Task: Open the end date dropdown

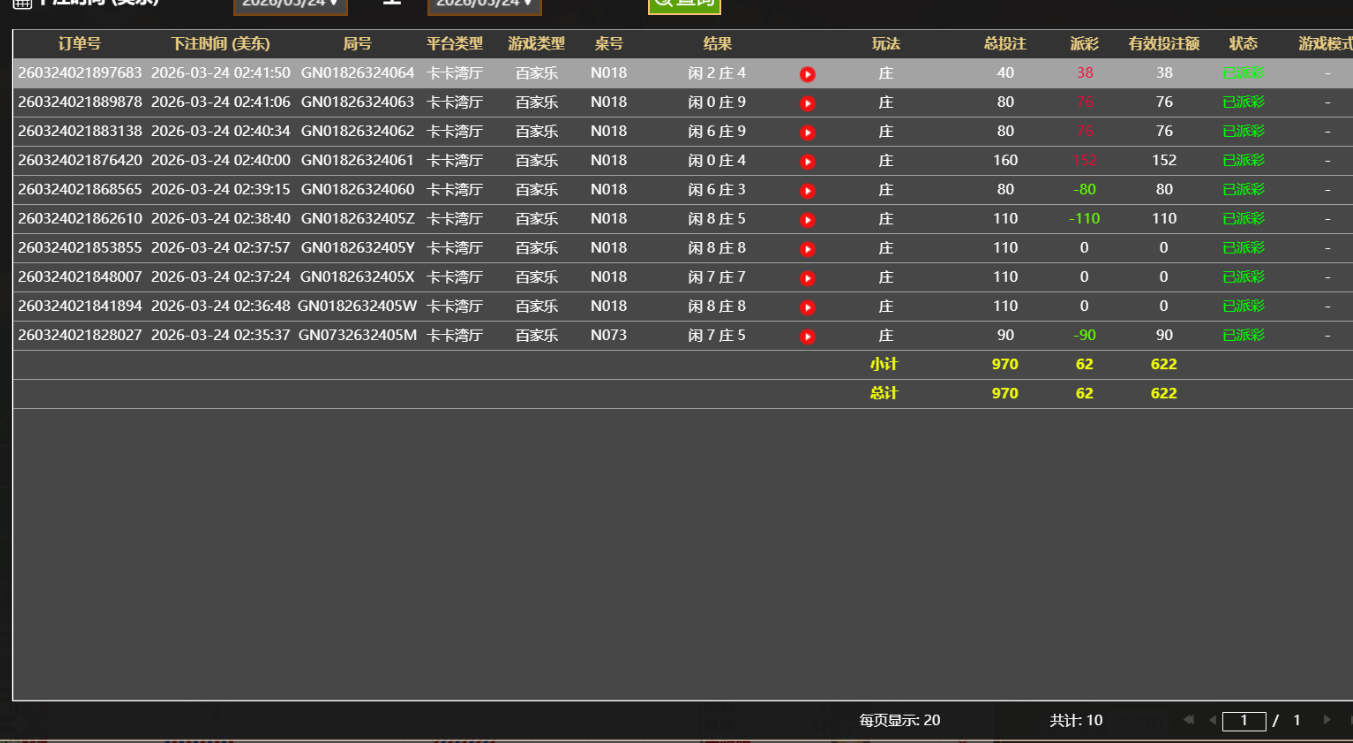Action: tap(487, 6)
